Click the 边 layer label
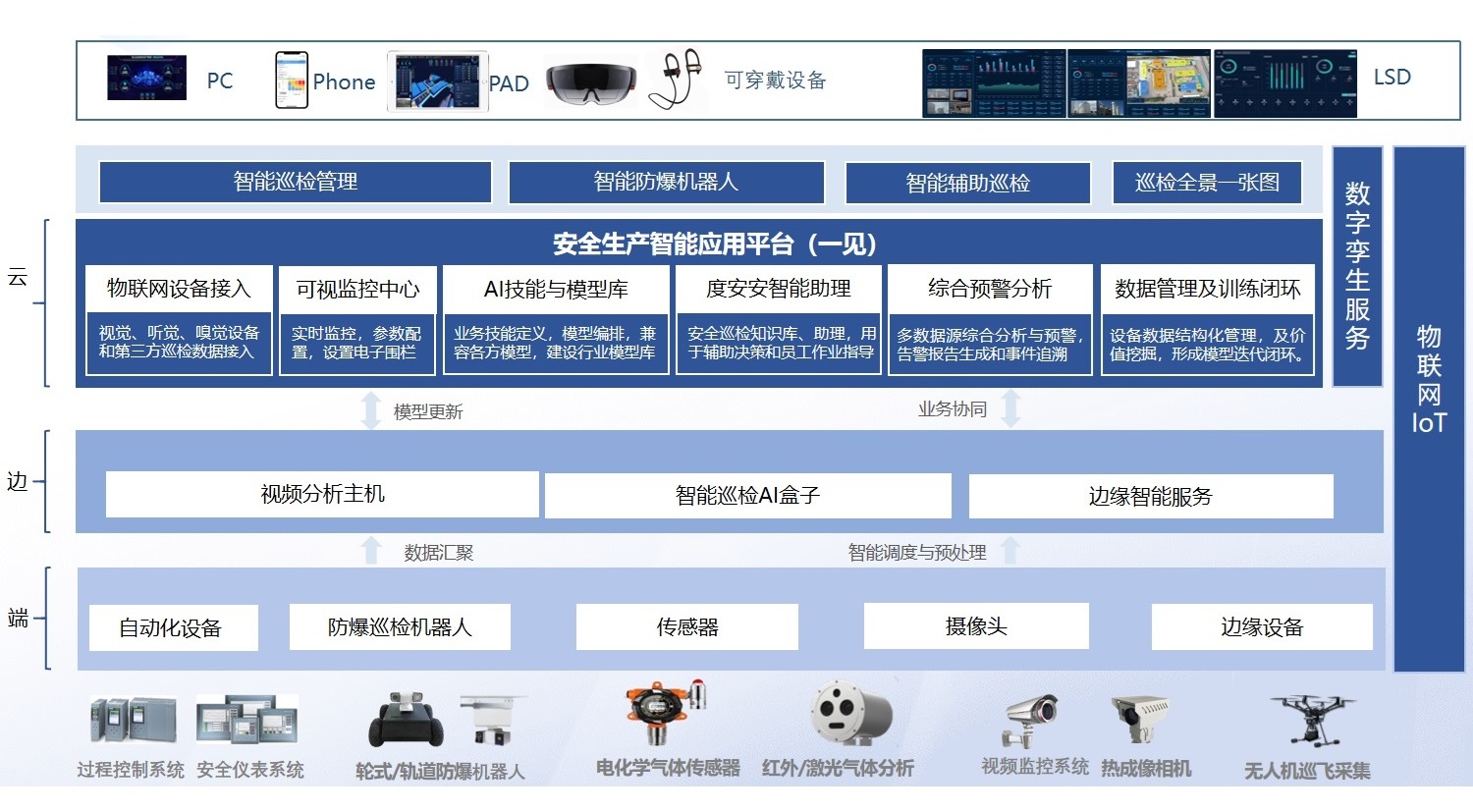1473x812 pixels. coord(17,481)
